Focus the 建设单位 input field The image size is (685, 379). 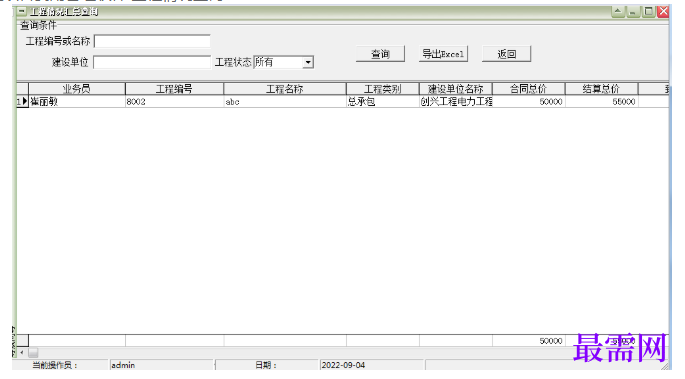point(152,62)
